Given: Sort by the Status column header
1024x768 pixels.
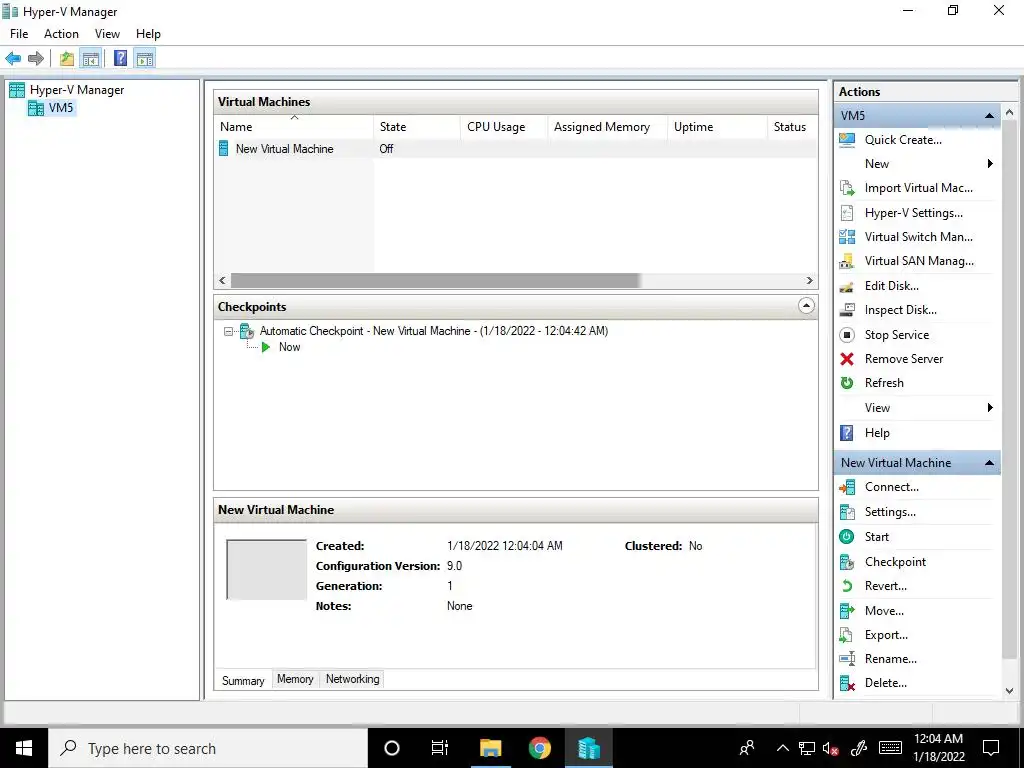Looking at the screenshot, I should 792,127.
